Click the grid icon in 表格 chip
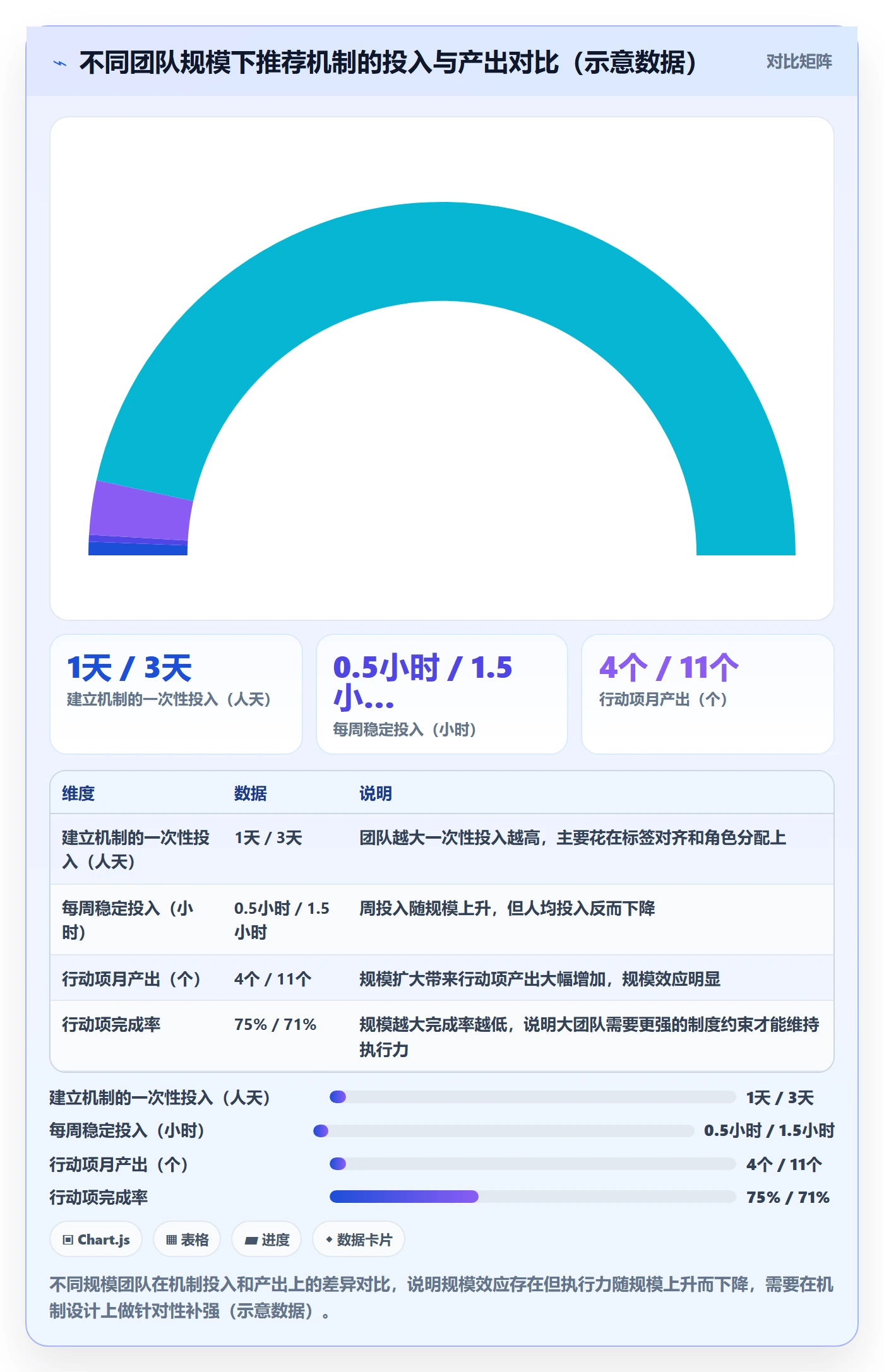Image resolution: width=884 pixels, height=1372 pixels. pos(172,1240)
